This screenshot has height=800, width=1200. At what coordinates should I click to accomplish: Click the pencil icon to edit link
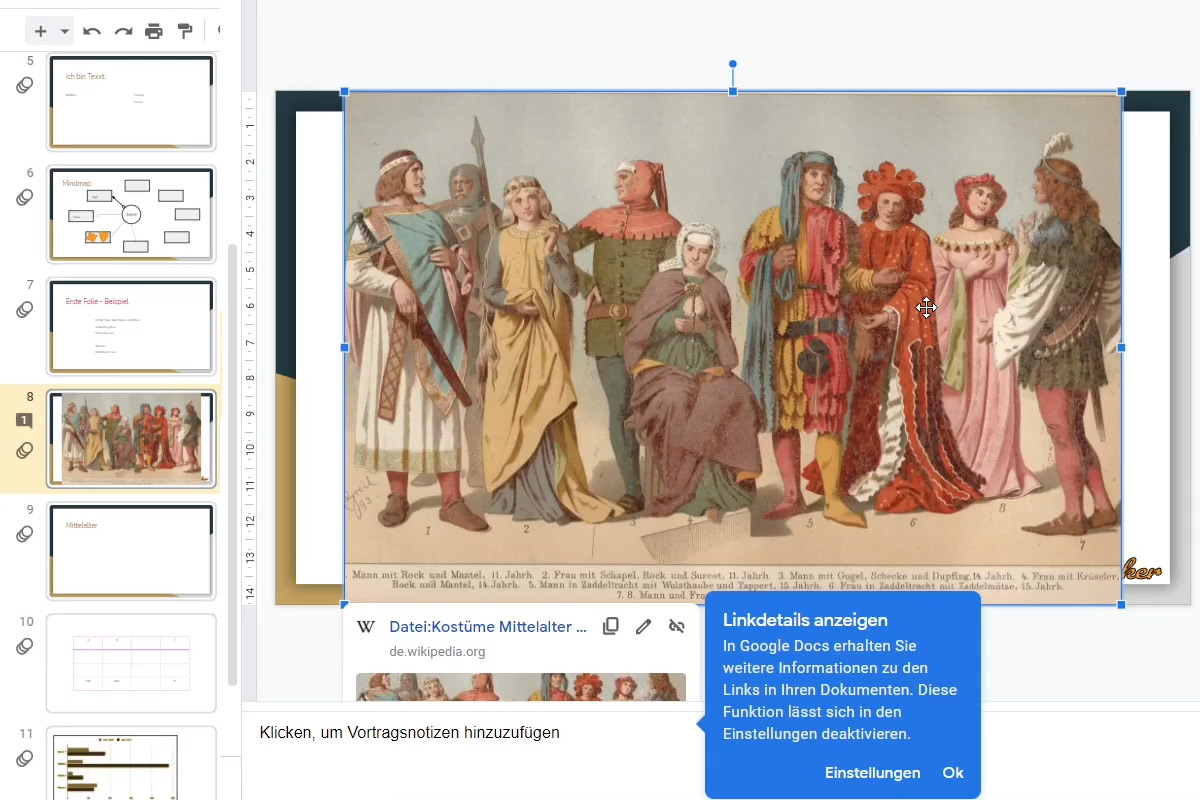(x=644, y=627)
